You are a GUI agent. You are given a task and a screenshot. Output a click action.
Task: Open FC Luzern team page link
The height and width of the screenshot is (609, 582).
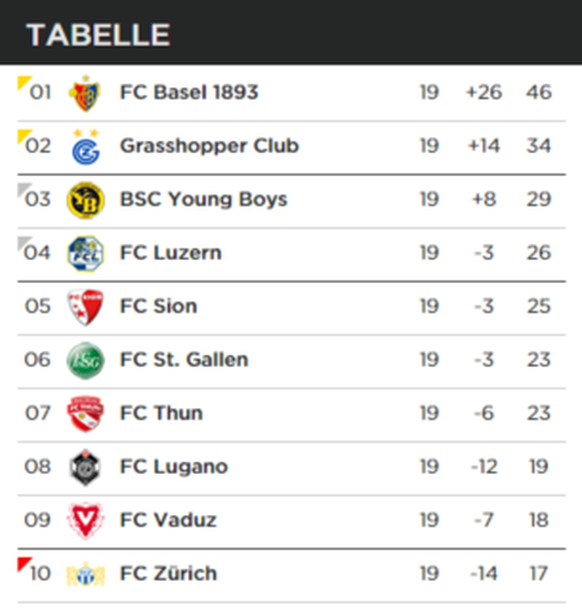tap(171, 253)
